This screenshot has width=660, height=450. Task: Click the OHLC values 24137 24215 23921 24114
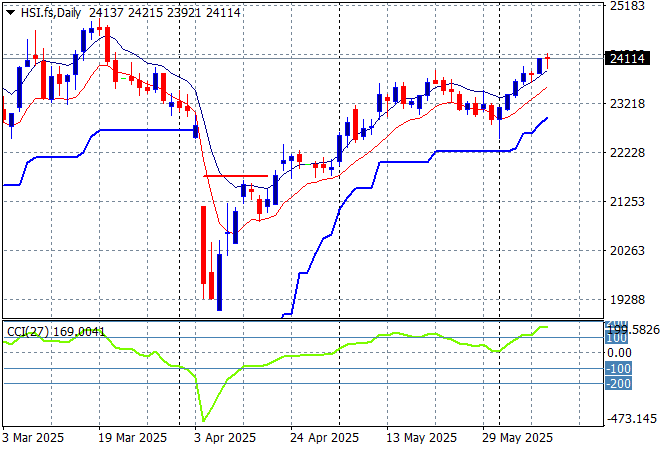click(165, 13)
